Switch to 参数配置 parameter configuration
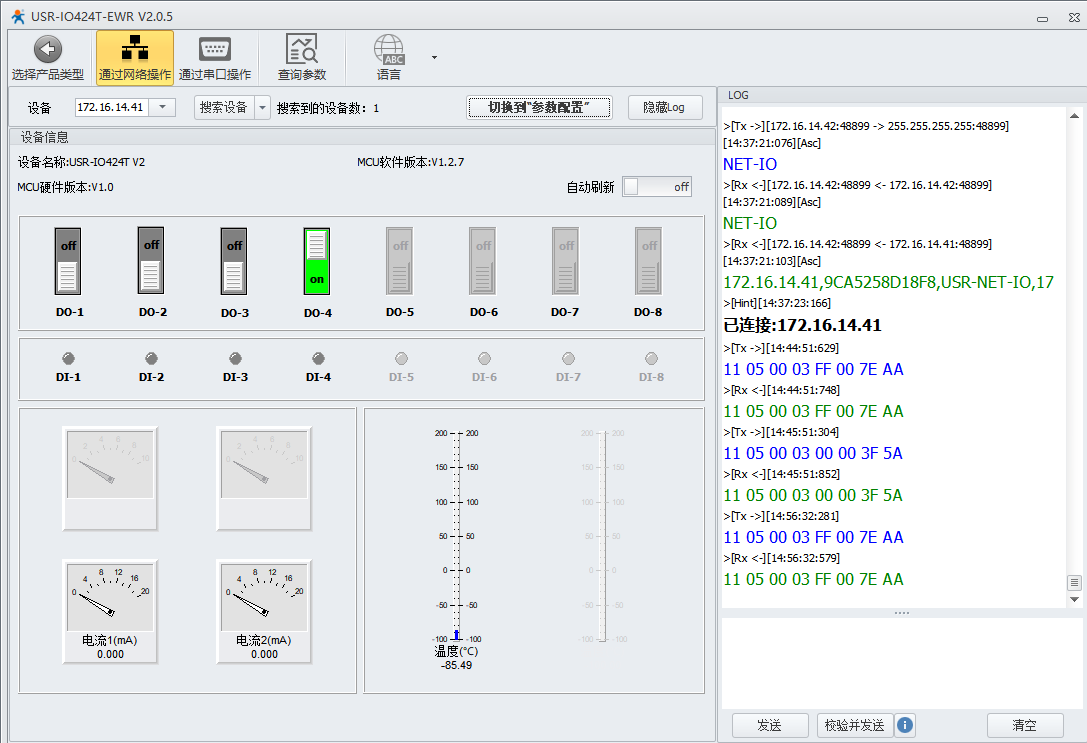1087x743 pixels. click(539, 107)
